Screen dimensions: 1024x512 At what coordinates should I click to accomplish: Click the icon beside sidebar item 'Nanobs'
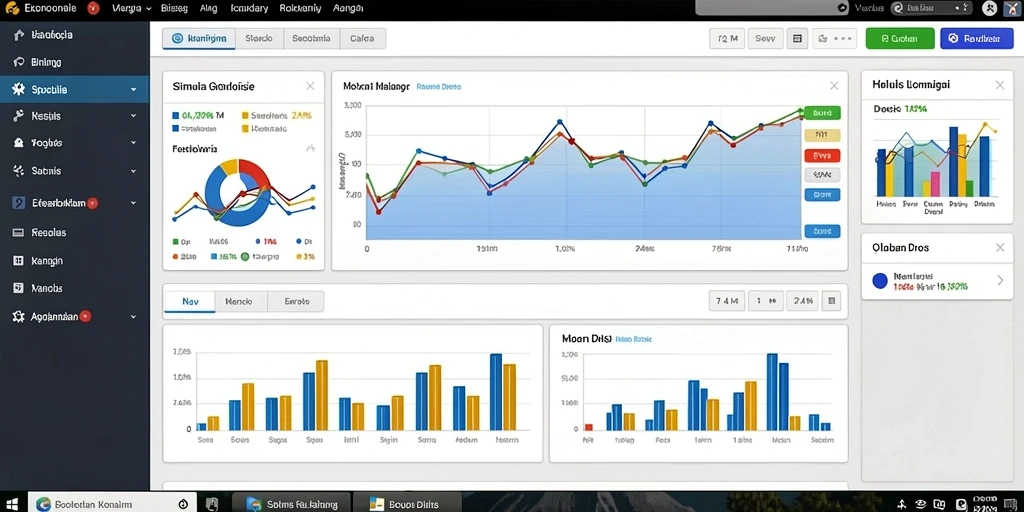18,287
